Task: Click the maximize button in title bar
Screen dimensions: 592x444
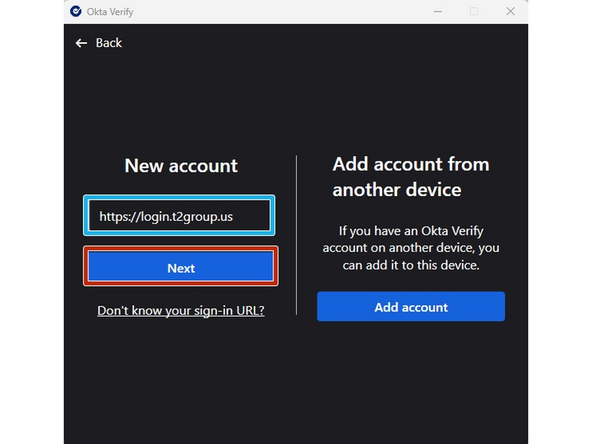Action: click(x=474, y=11)
